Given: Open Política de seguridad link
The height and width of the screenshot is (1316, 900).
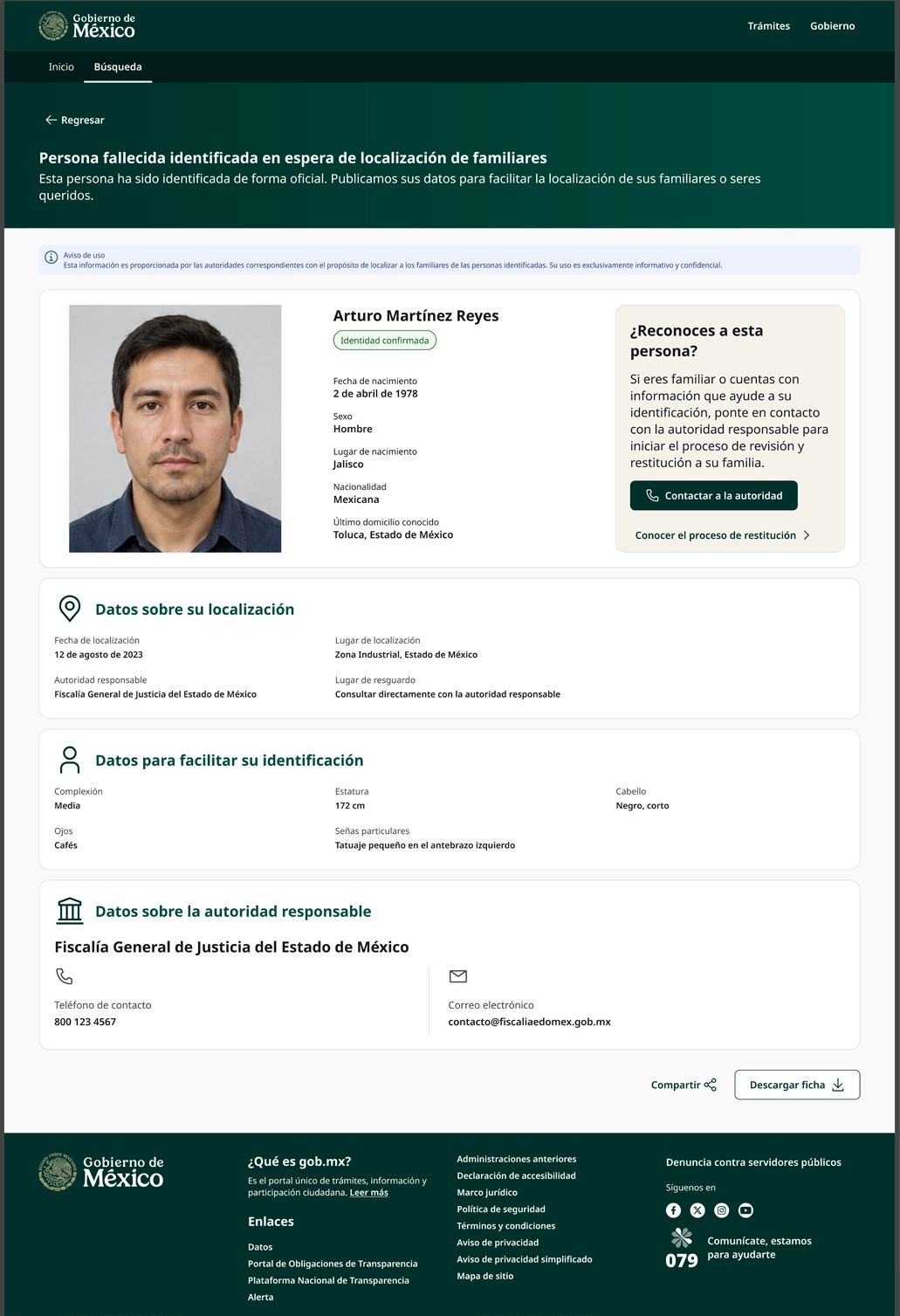Looking at the screenshot, I should click(501, 1209).
